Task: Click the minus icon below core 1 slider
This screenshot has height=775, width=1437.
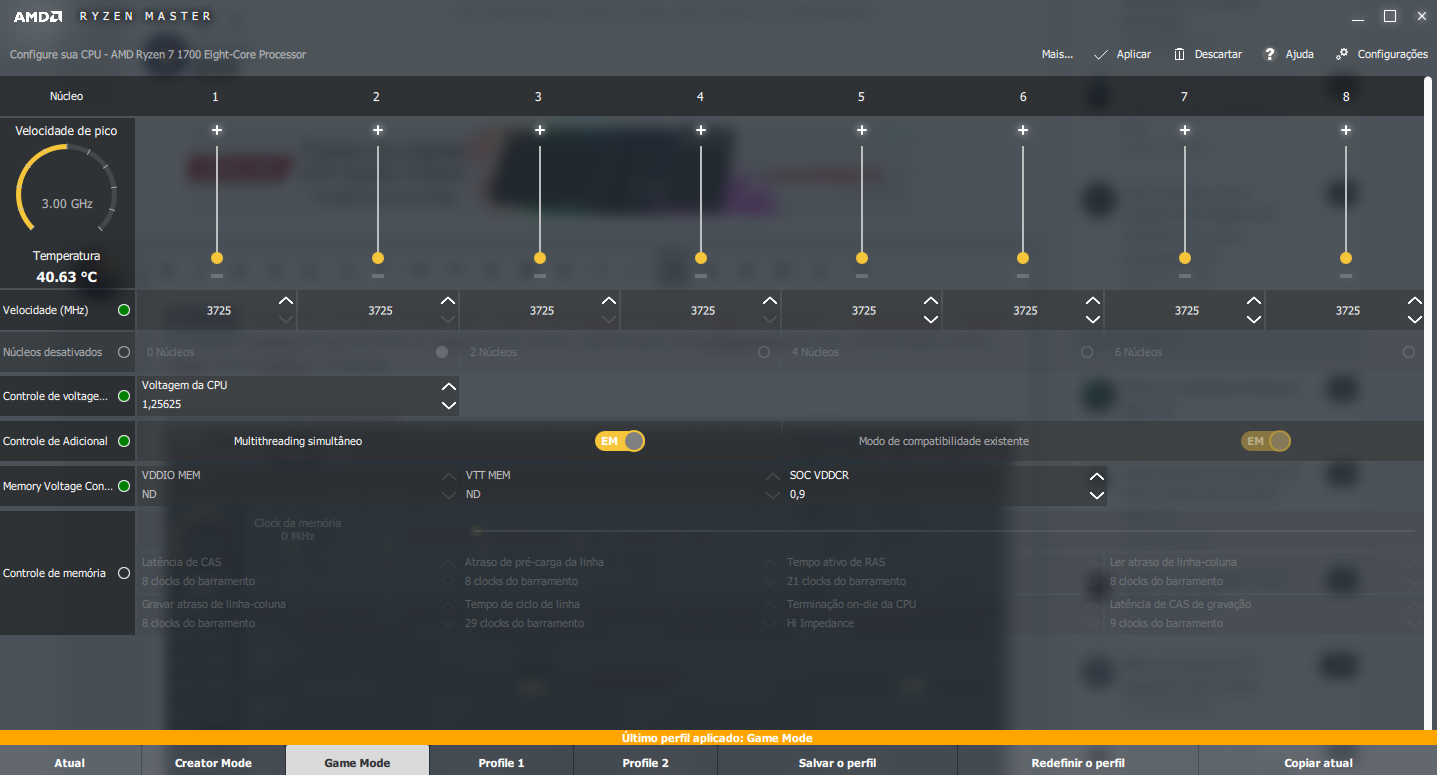Action: point(217,275)
